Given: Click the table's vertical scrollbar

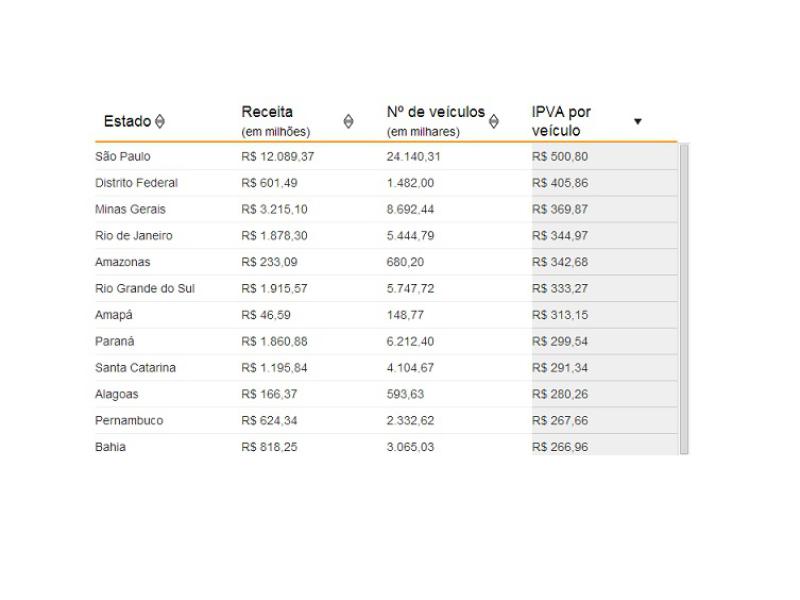Looking at the screenshot, I should [684, 300].
